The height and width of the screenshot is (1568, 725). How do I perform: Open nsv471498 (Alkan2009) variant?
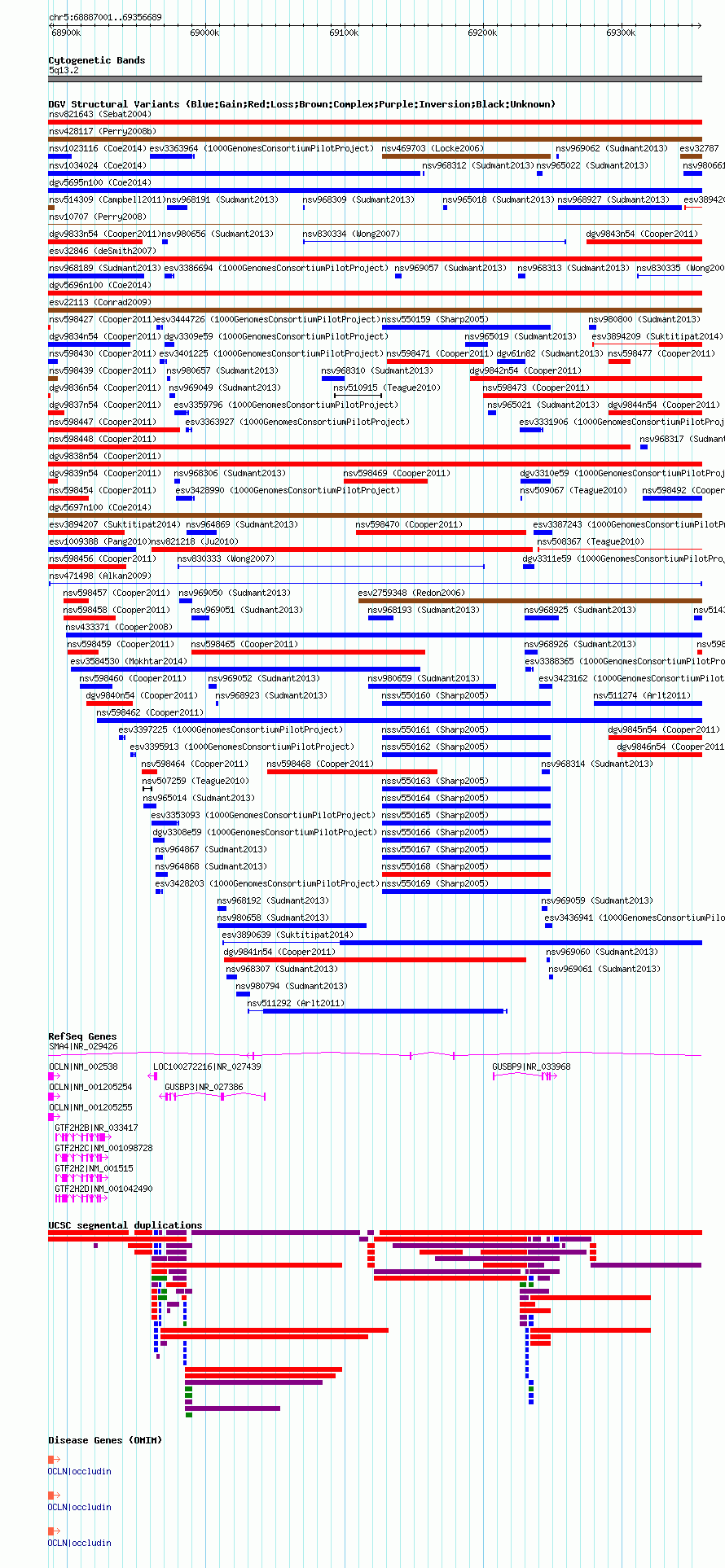point(99,576)
